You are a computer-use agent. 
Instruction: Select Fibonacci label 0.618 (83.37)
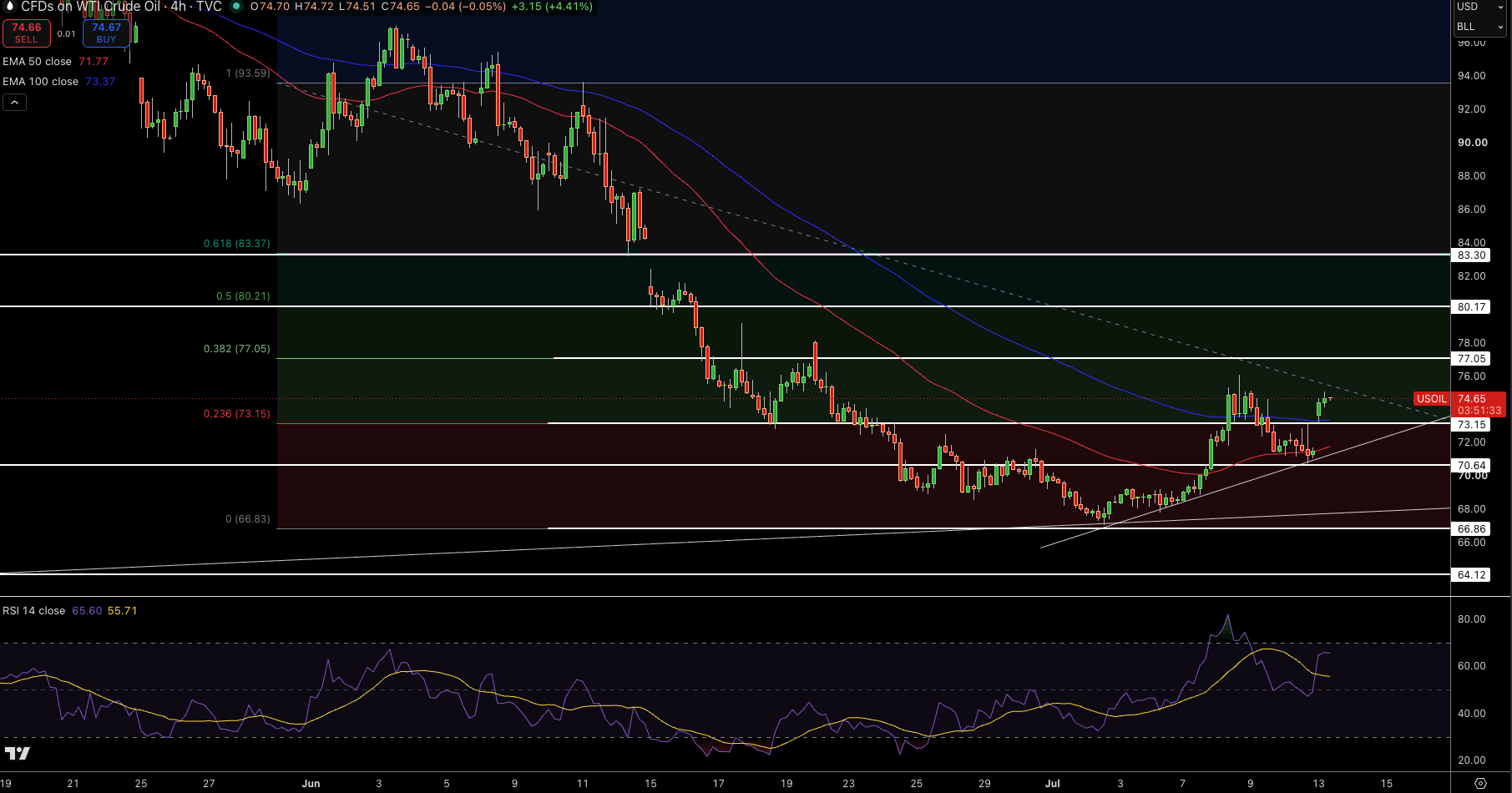pyautogui.click(x=237, y=244)
